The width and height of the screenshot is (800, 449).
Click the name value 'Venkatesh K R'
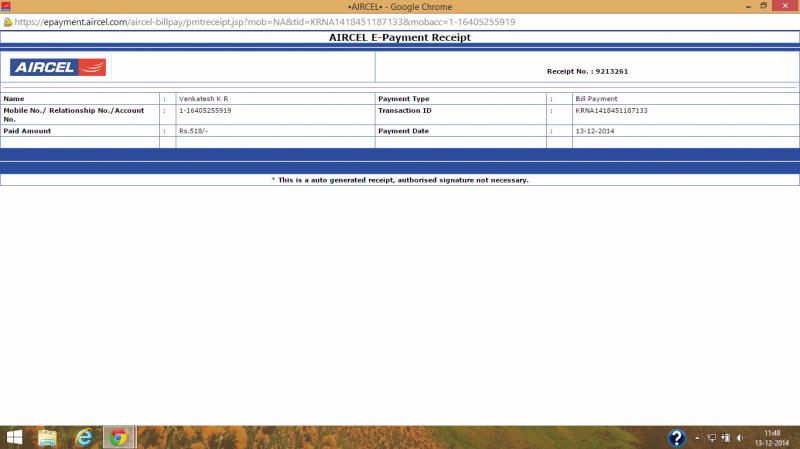[204, 98]
